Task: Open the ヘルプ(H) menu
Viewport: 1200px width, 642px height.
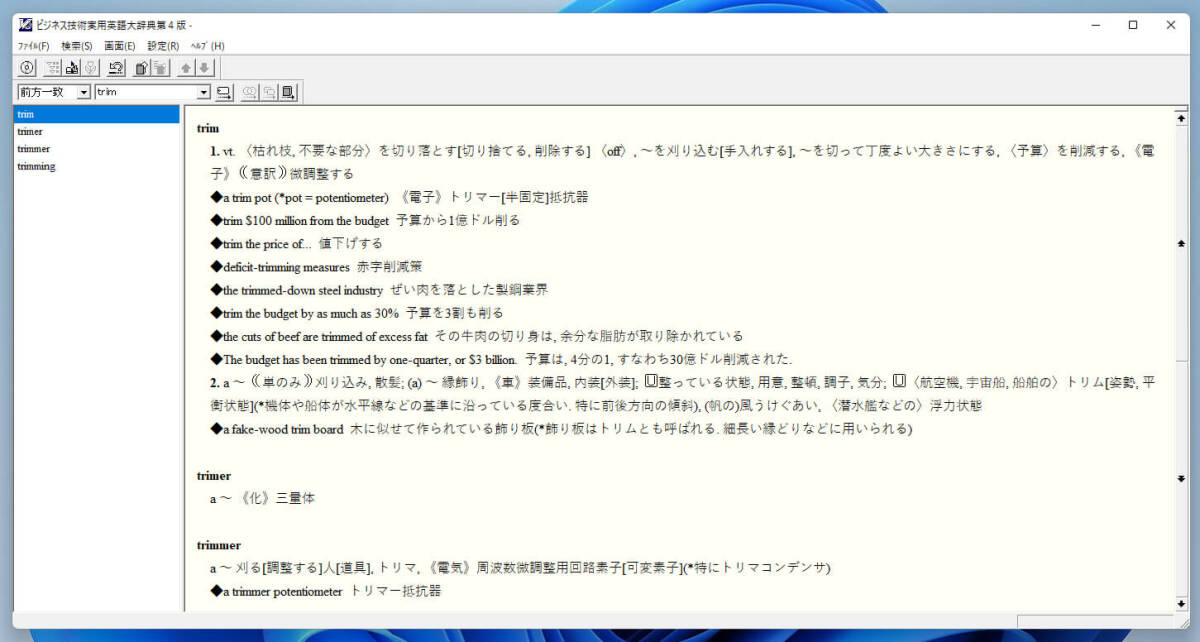Action: point(207,46)
